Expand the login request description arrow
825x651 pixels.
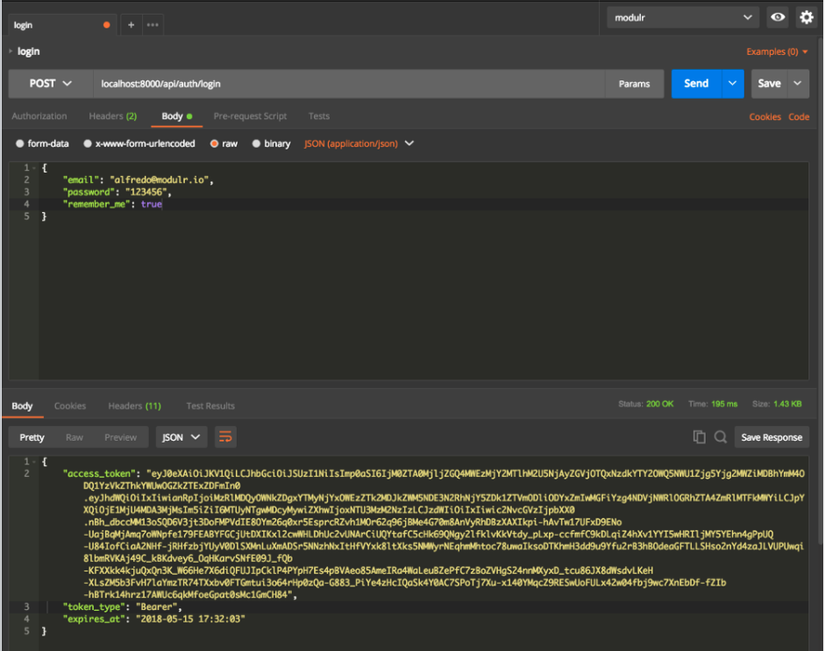pyautogui.click(x=10, y=51)
